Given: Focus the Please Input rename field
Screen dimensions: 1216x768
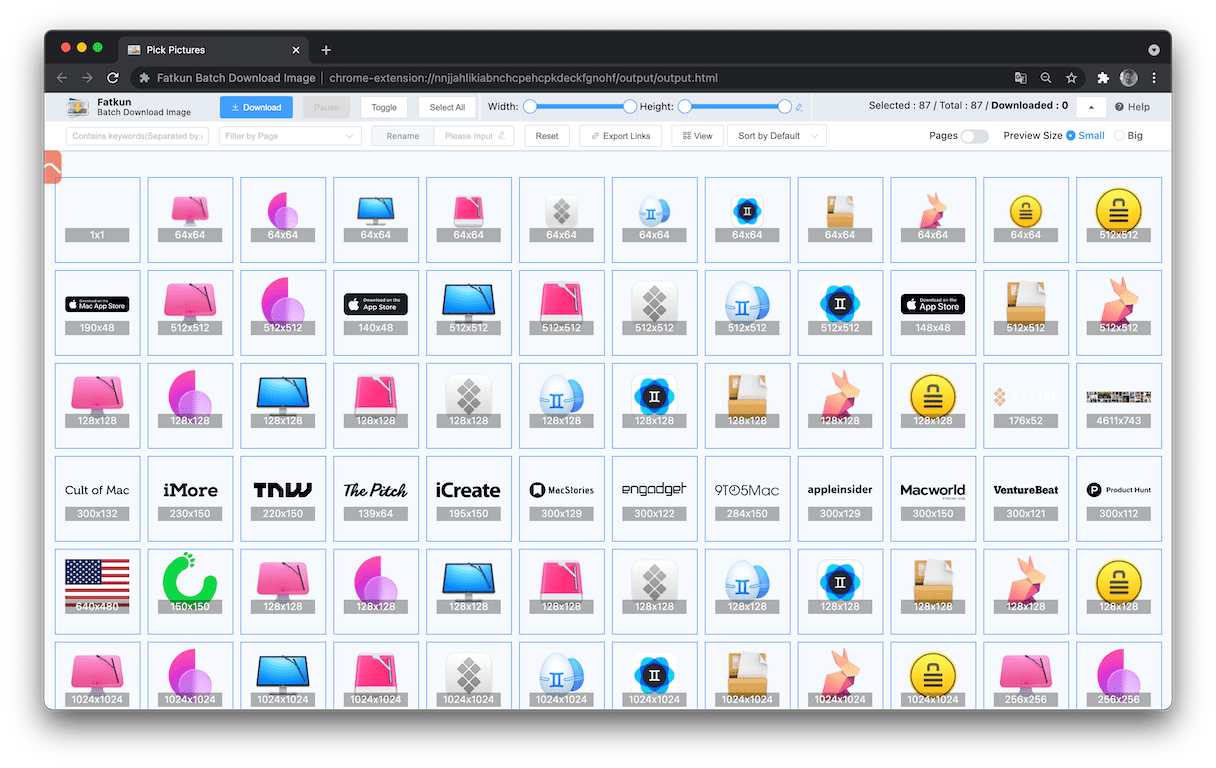Looking at the screenshot, I should pos(474,136).
